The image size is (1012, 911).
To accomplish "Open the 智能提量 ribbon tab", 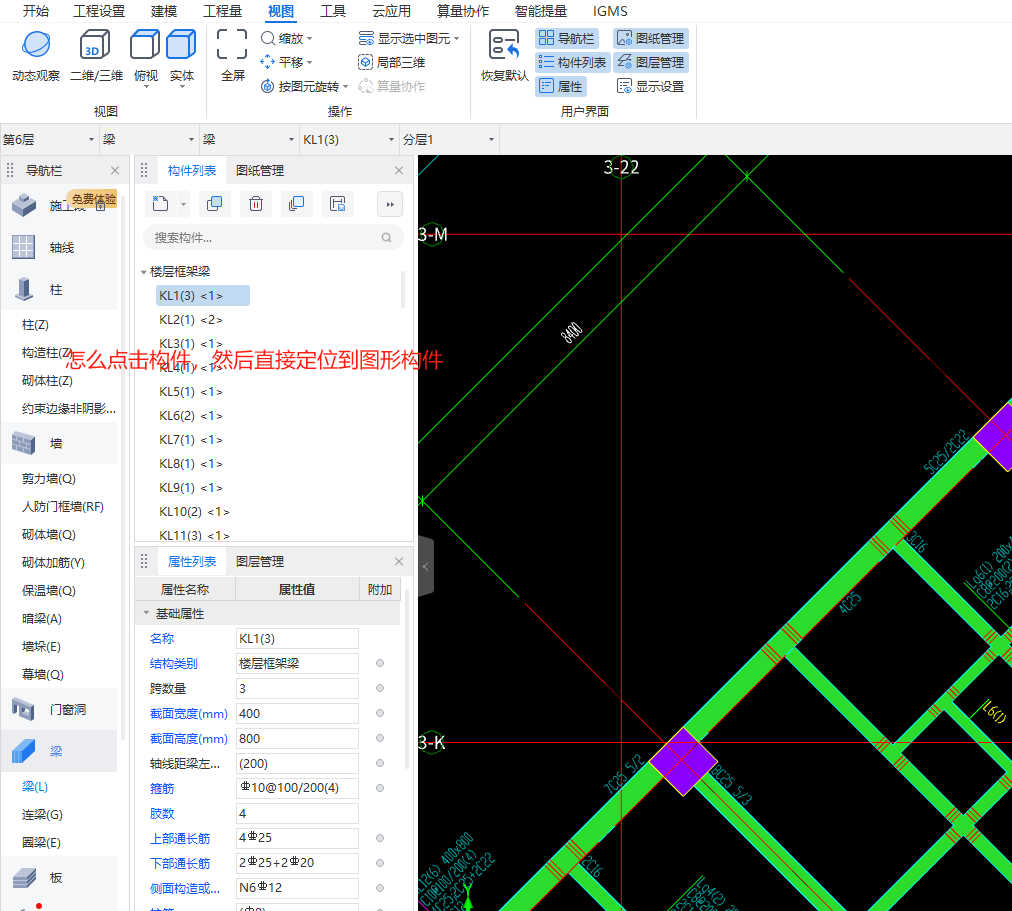I will click(x=541, y=11).
